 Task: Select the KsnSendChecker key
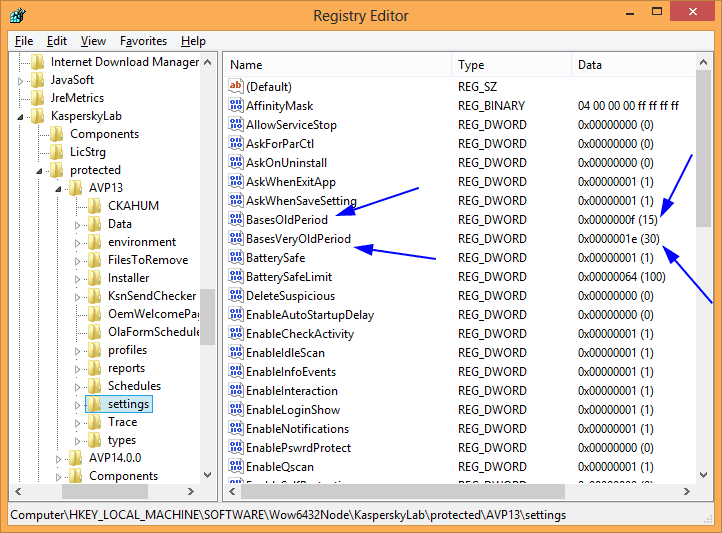click(152, 295)
